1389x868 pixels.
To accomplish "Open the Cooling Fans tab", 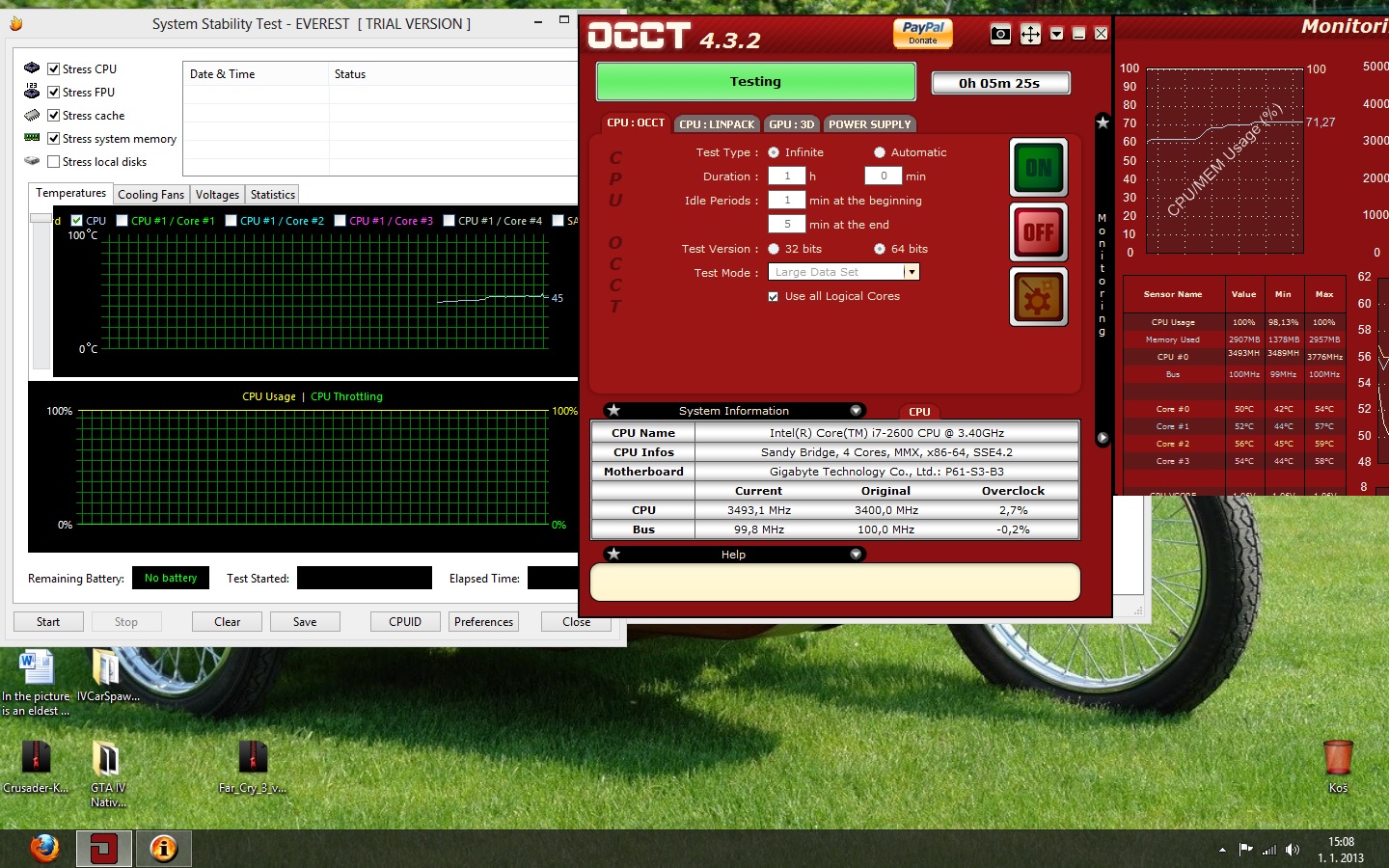I will [x=150, y=195].
